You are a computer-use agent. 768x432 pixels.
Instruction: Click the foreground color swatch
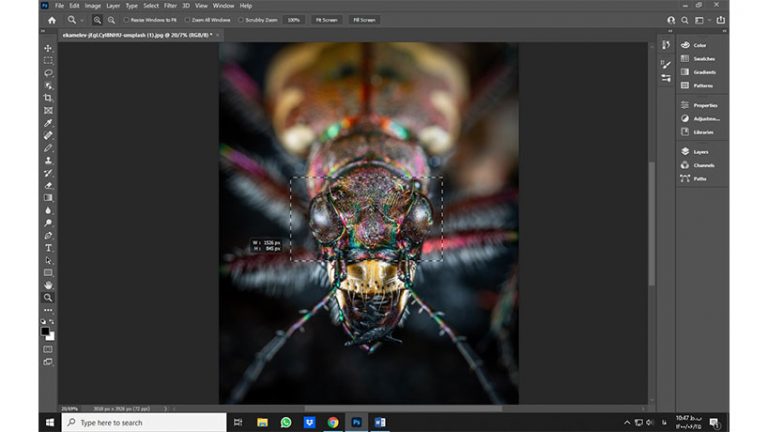click(x=46, y=332)
